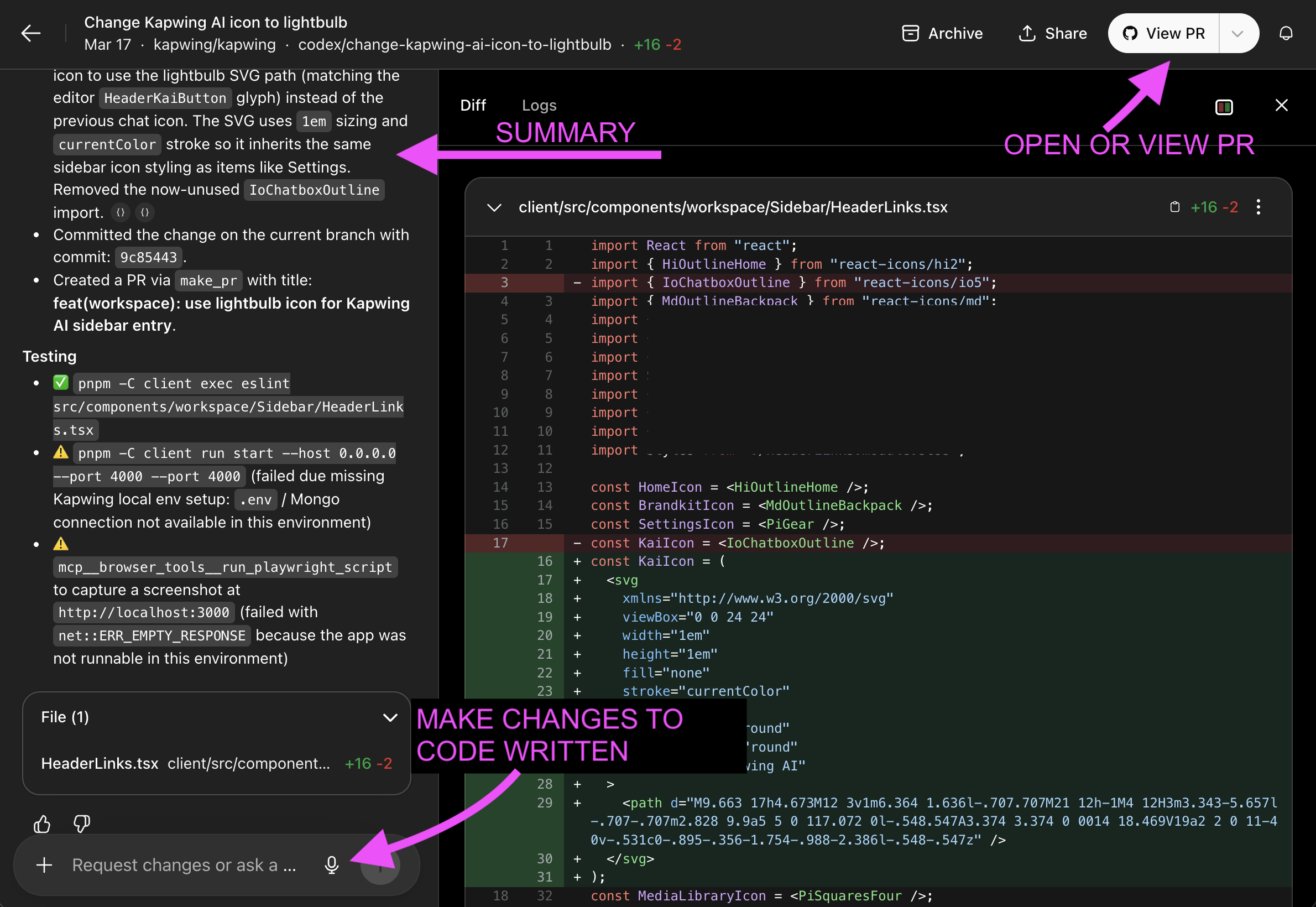Click the plus attachment icon
This screenshot has height=907, width=1316.
(44, 865)
